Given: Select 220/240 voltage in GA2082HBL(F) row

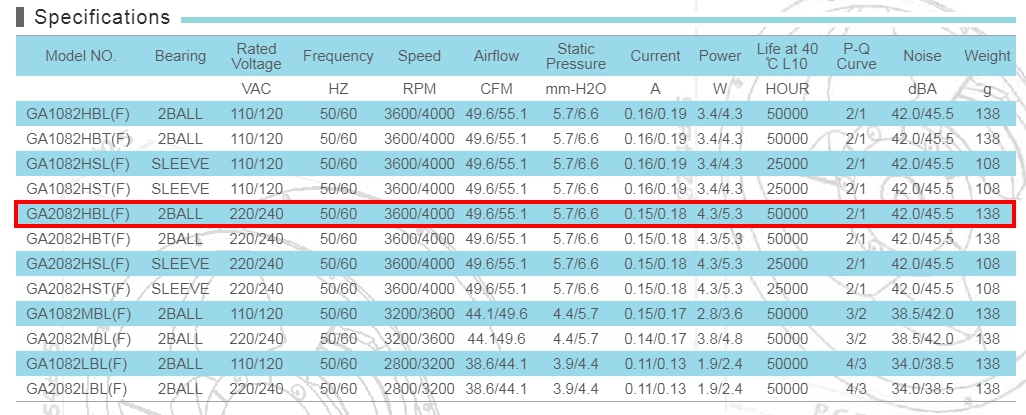Looking at the screenshot, I should coord(256,214).
